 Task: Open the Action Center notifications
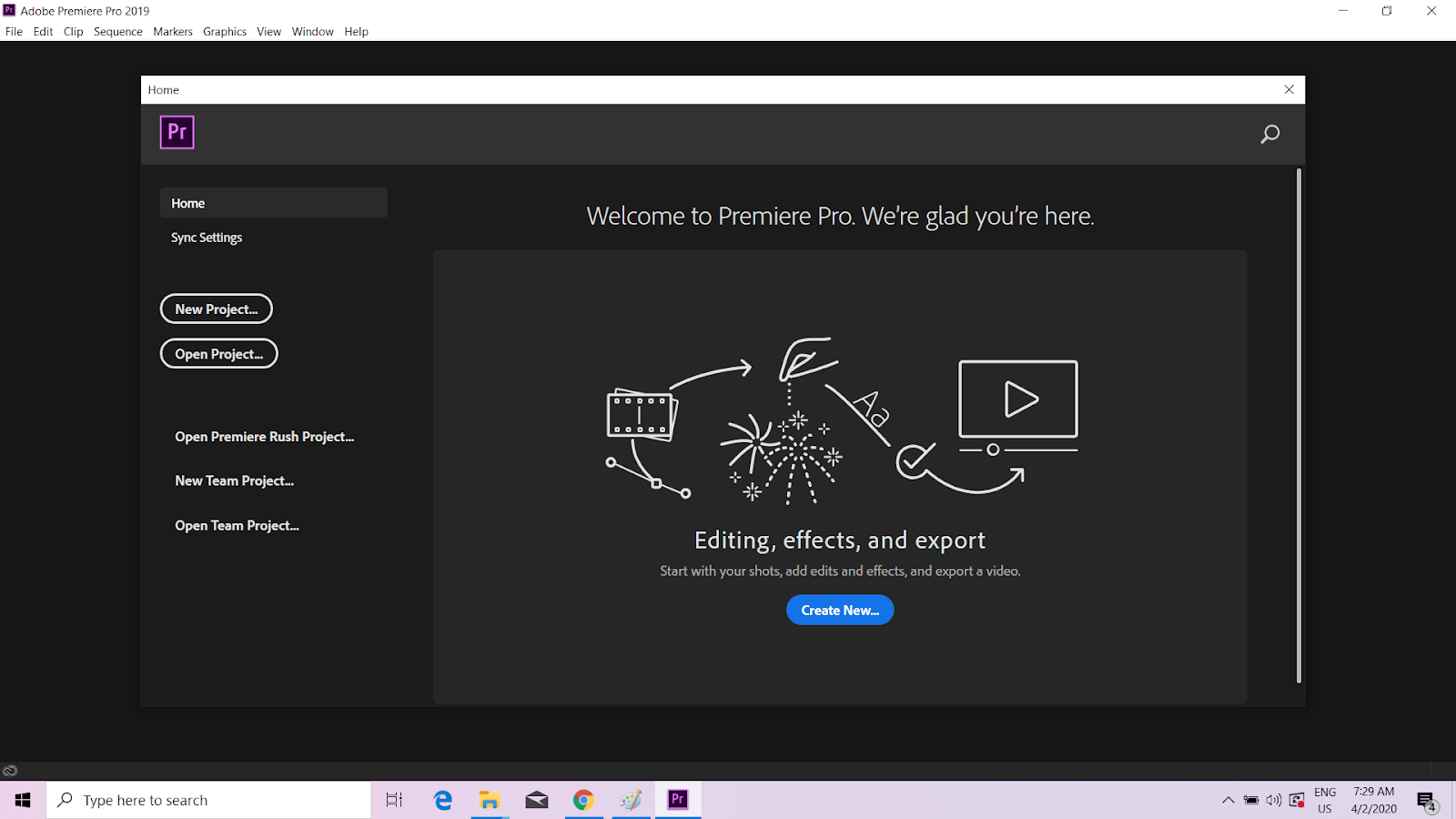coord(1426,801)
